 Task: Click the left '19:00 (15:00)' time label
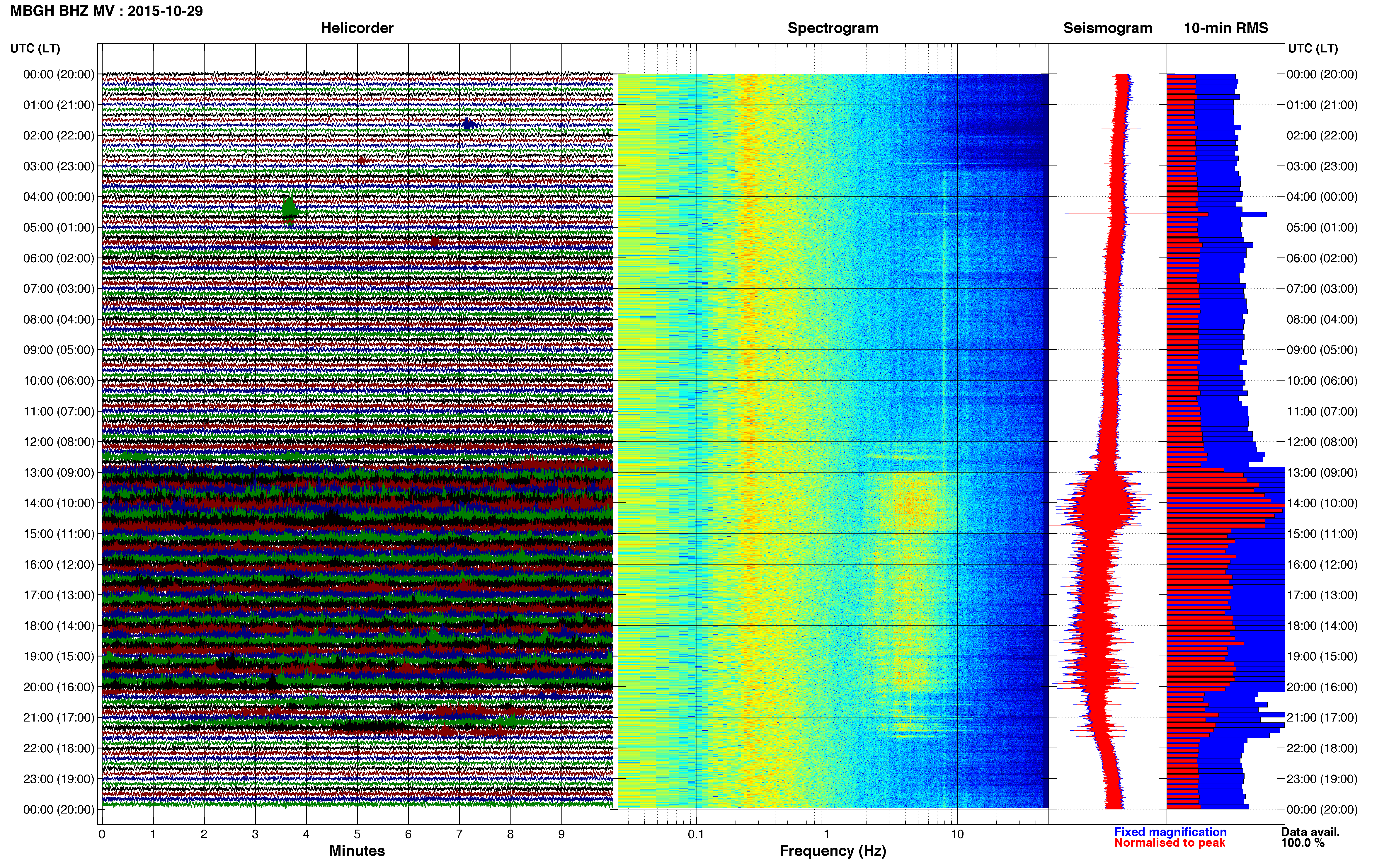59,657
